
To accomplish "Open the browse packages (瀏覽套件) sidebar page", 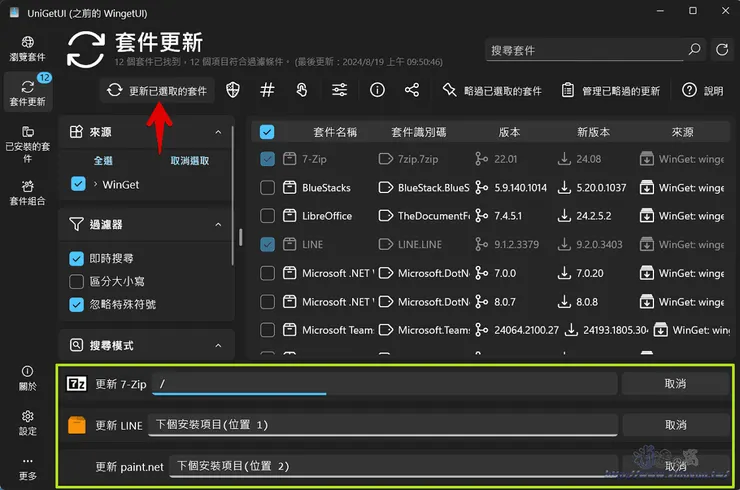I will tap(27, 49).
